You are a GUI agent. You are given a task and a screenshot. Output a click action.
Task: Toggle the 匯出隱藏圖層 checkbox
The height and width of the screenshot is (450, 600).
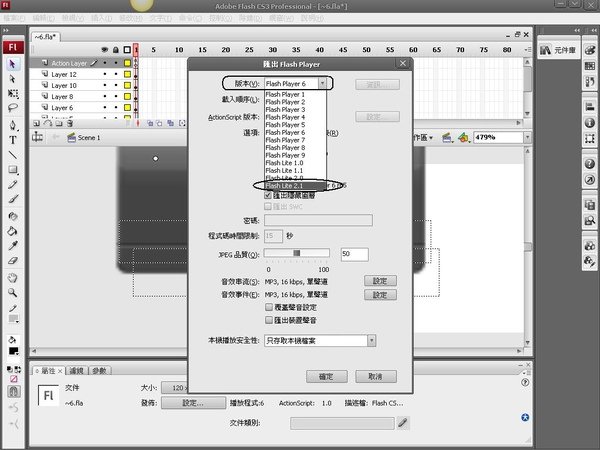pyautogui.click(x=268, y=196)
